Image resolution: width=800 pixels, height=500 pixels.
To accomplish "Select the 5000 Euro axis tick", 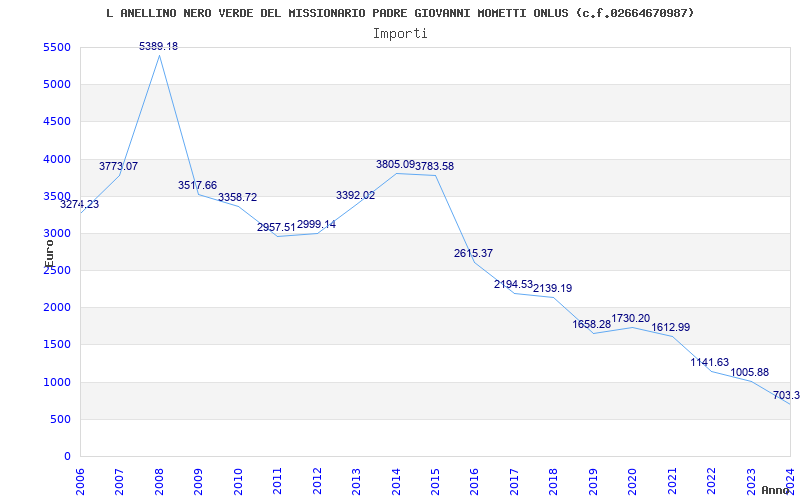I will (55, 85).
